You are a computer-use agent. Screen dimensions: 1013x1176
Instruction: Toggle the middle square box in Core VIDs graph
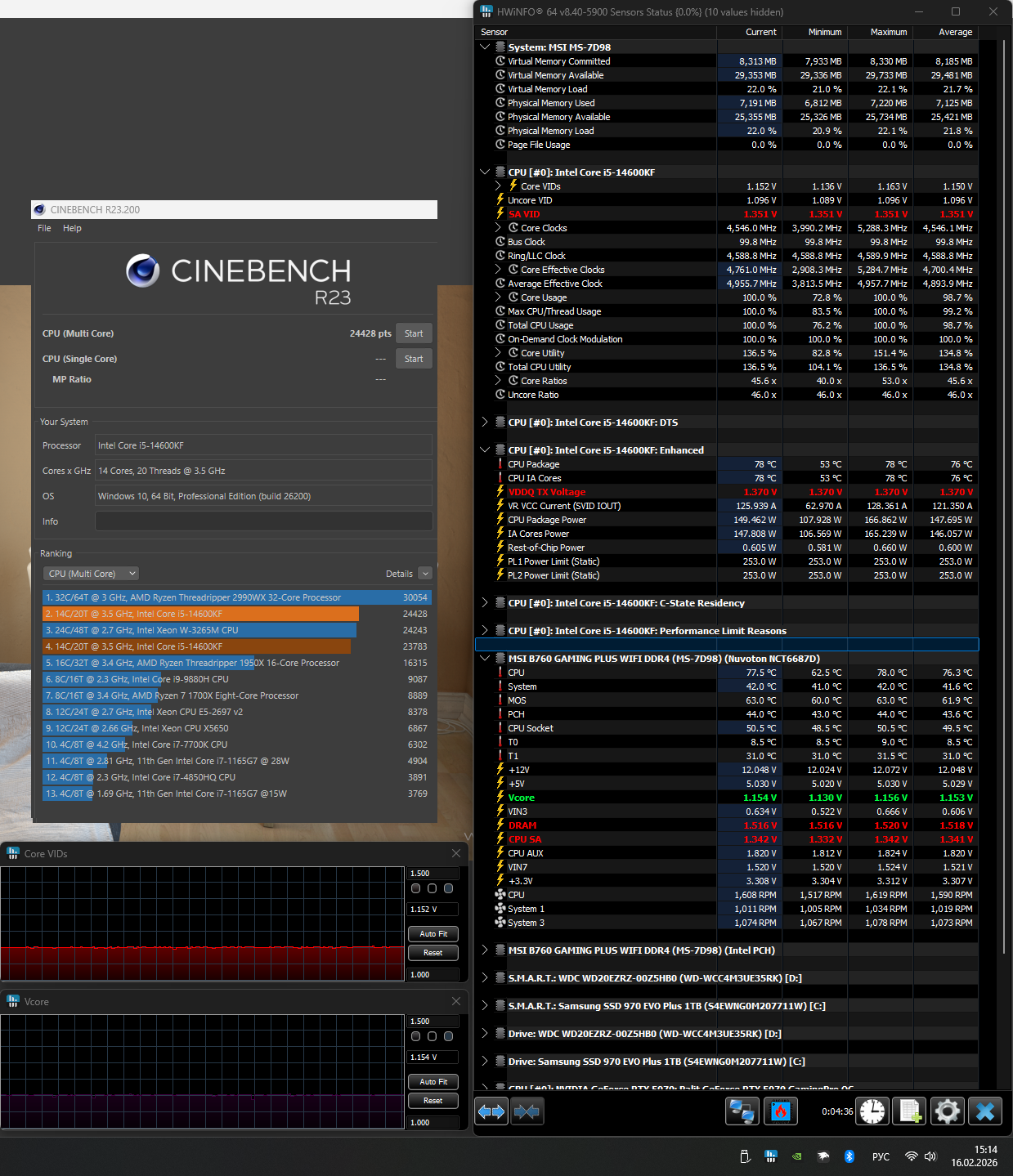click(433, 888)
